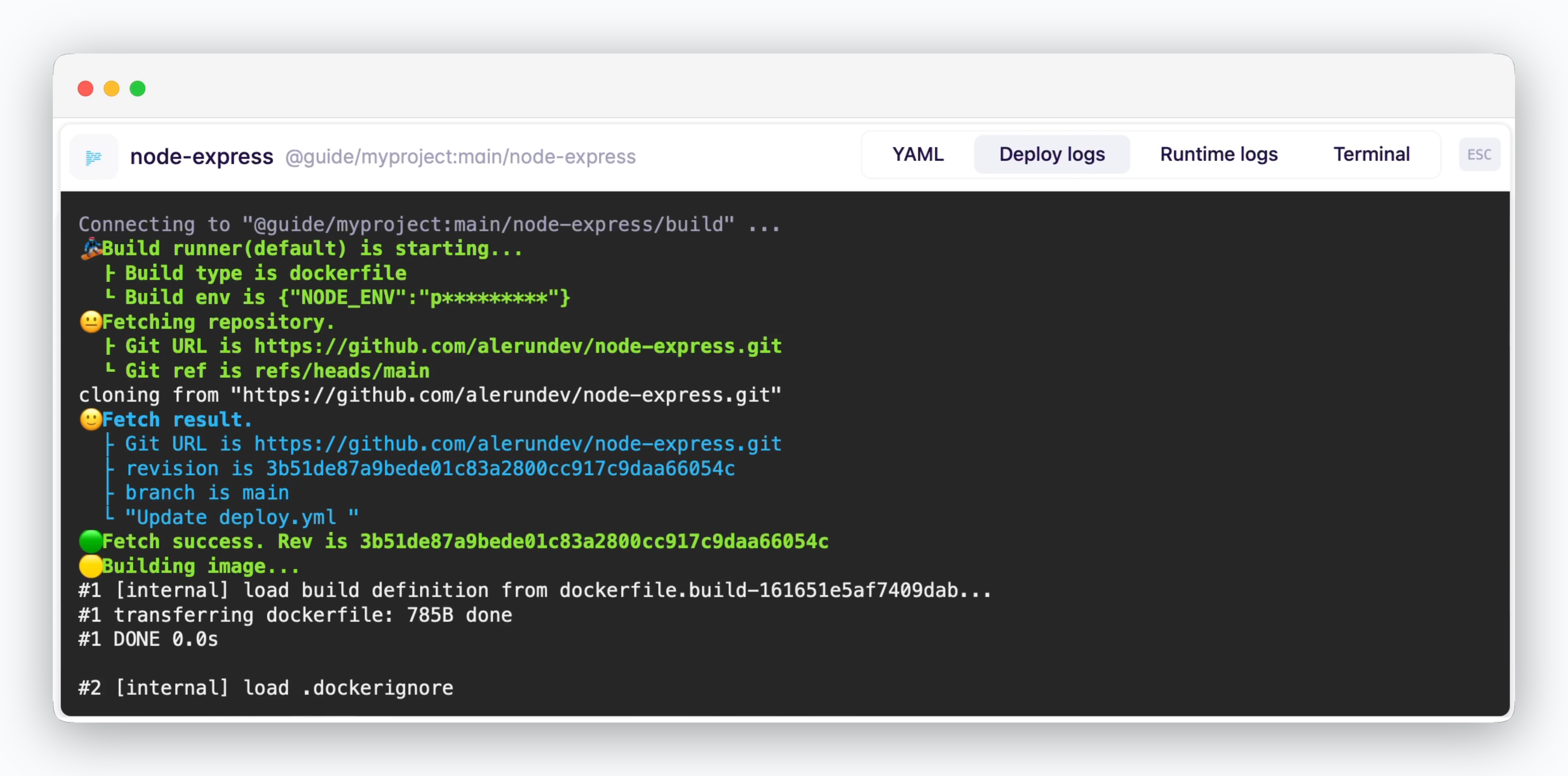The height and width of the screenshot is (776, 1568).
Task: Click '#2 [internal] load .dockerignore' line
Action: (266, 688)
